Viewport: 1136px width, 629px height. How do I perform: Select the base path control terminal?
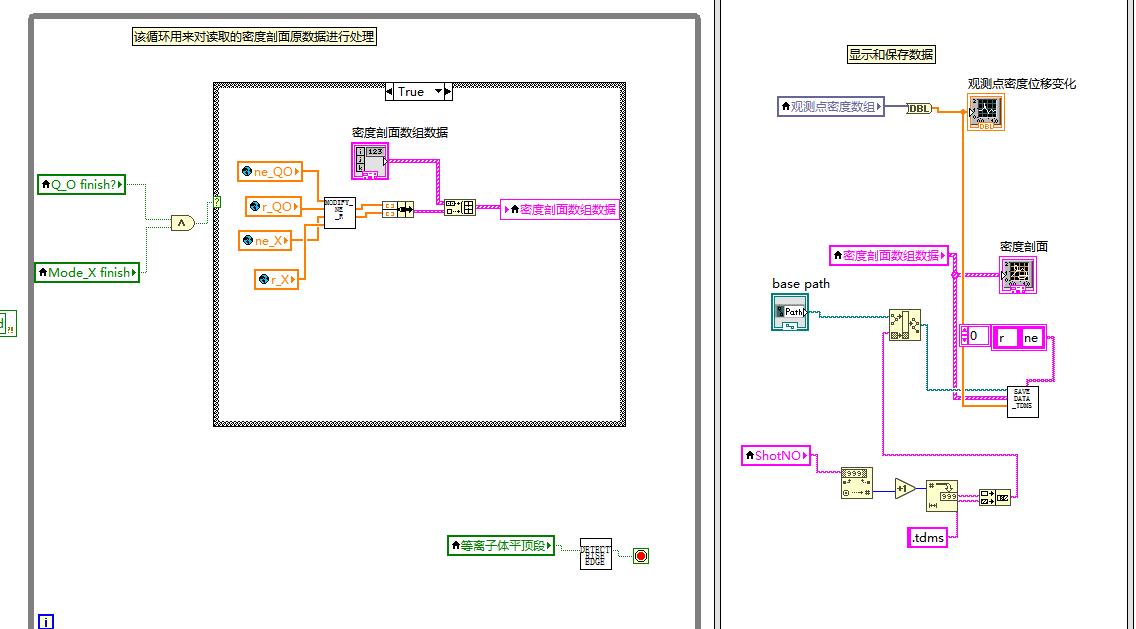pos(789,312)
